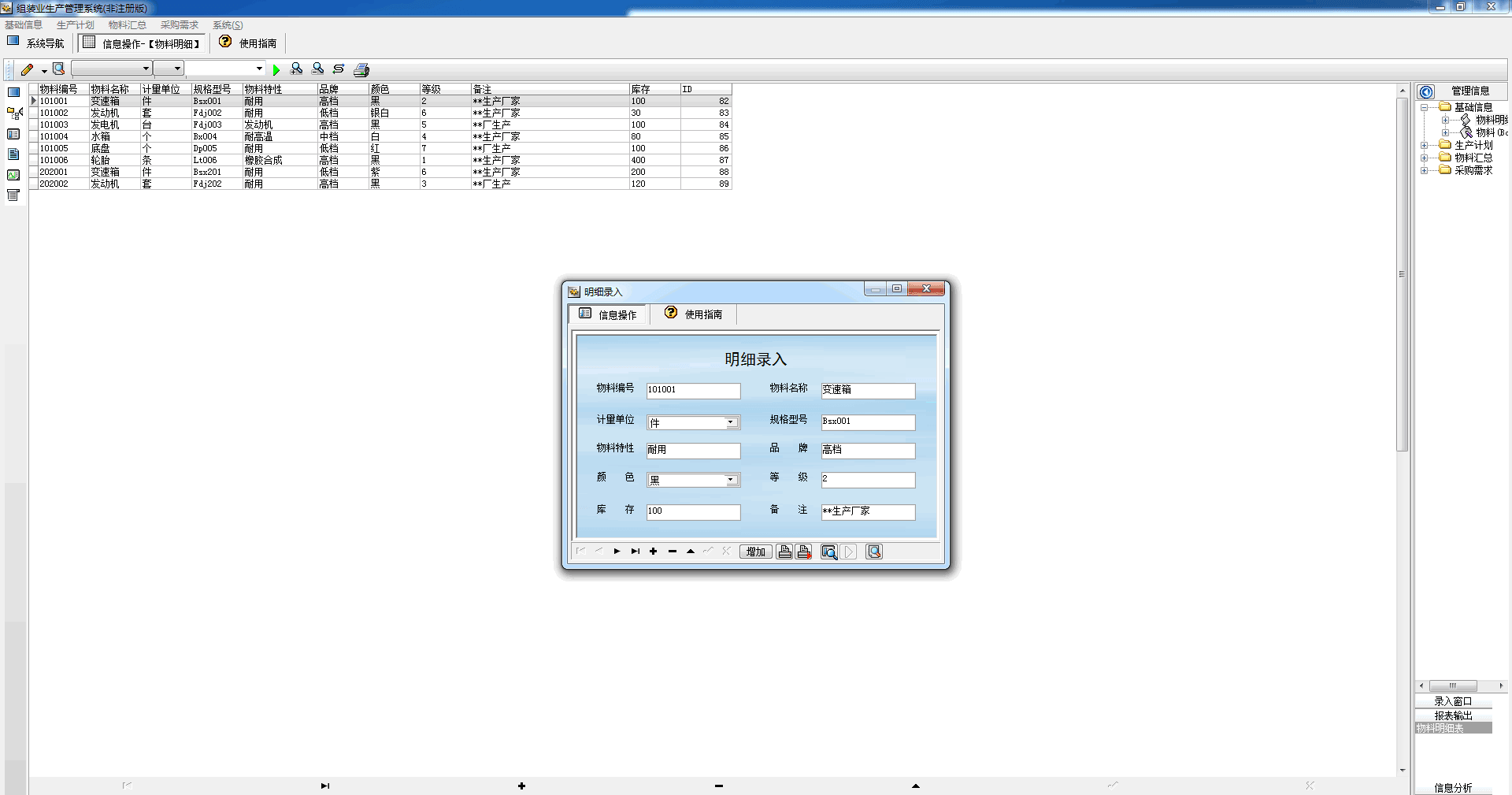Viewport: 1512px width, 795px height.
Task: Select 物料明细表 entry in right panel
Action: point(1453,728)
